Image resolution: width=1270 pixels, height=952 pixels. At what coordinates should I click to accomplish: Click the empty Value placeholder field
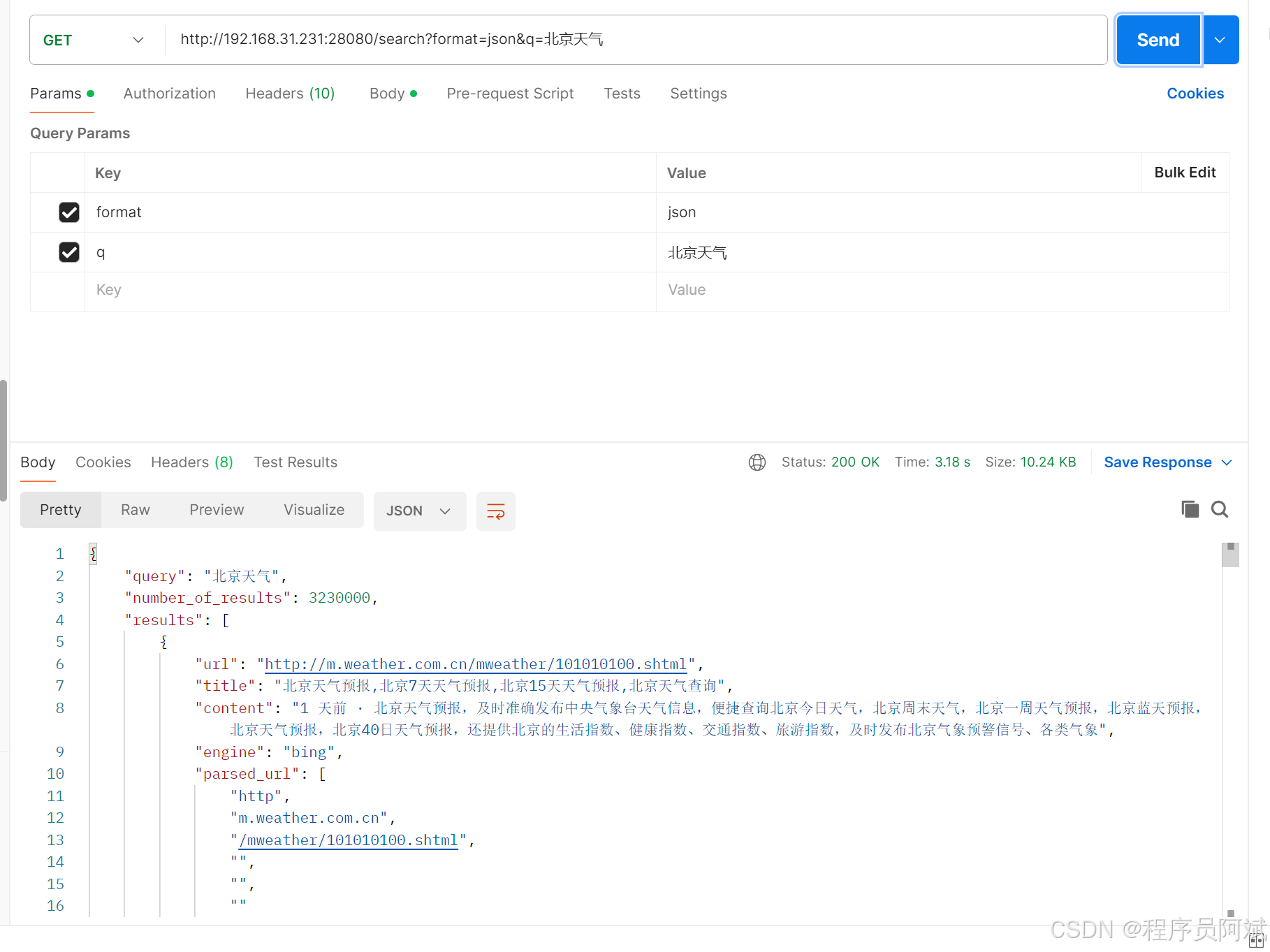tap(942, 291)
